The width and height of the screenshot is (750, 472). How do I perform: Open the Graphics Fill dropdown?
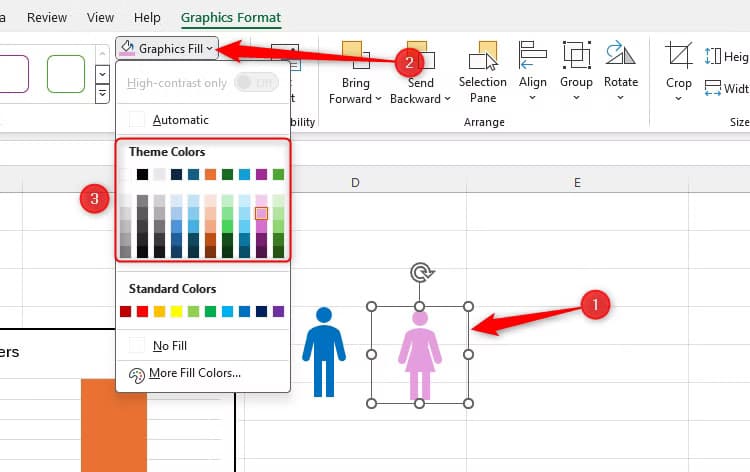(167, 48)
